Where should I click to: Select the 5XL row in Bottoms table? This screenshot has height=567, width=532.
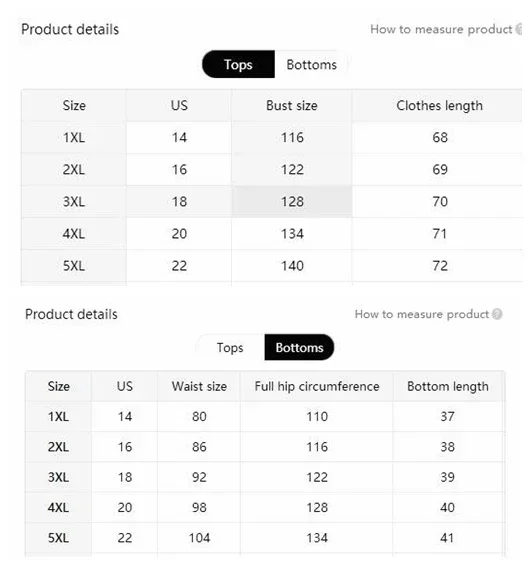tap(265, 538)
